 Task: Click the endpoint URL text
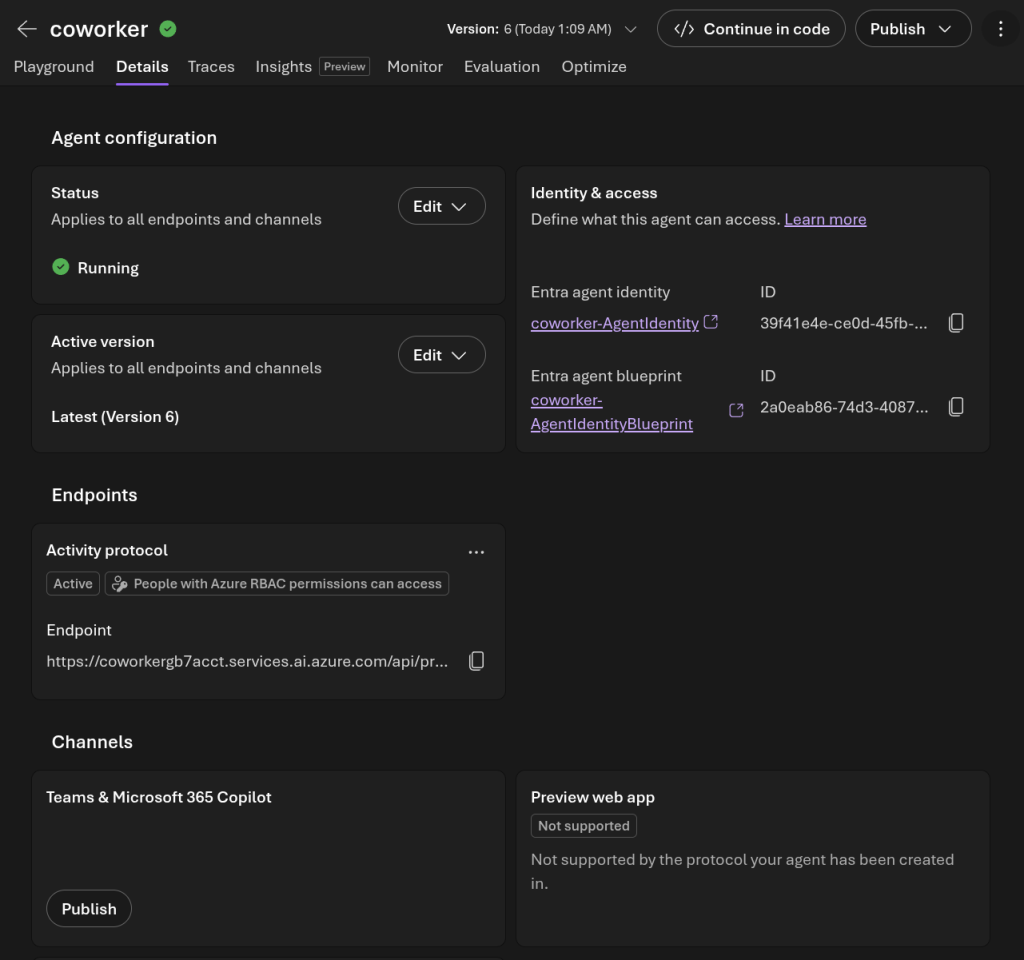[x=247, y=662]
